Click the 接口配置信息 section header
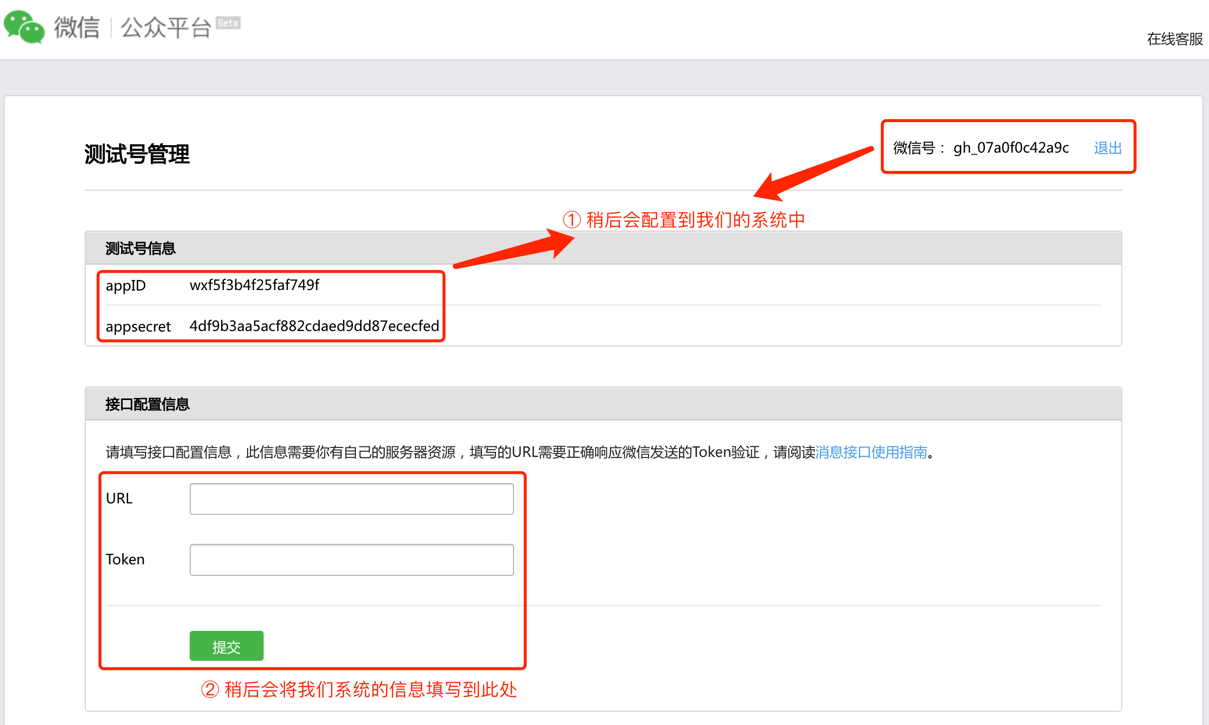The image size is (1209, 725). click(x=147, y=404)
